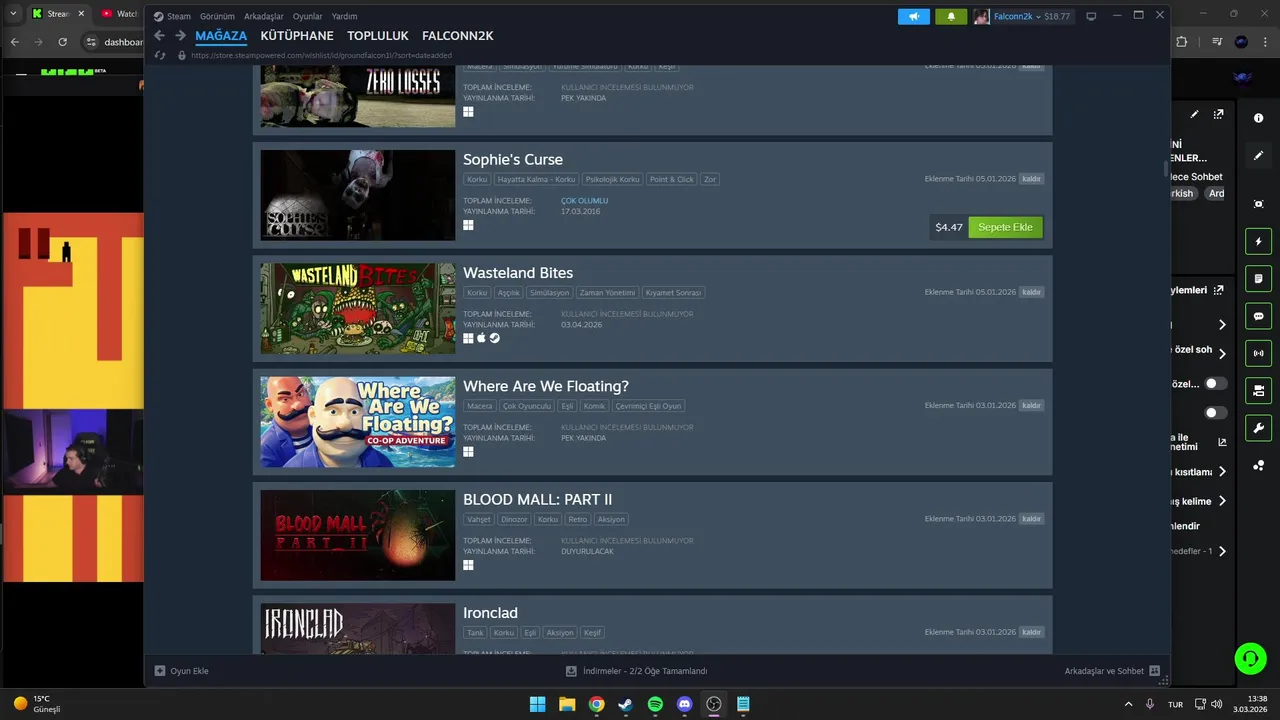This screenshot has width=1280, height=720.
Task: Toggle the özel switch in Kick panel
Action: (x=1215, y=384)
